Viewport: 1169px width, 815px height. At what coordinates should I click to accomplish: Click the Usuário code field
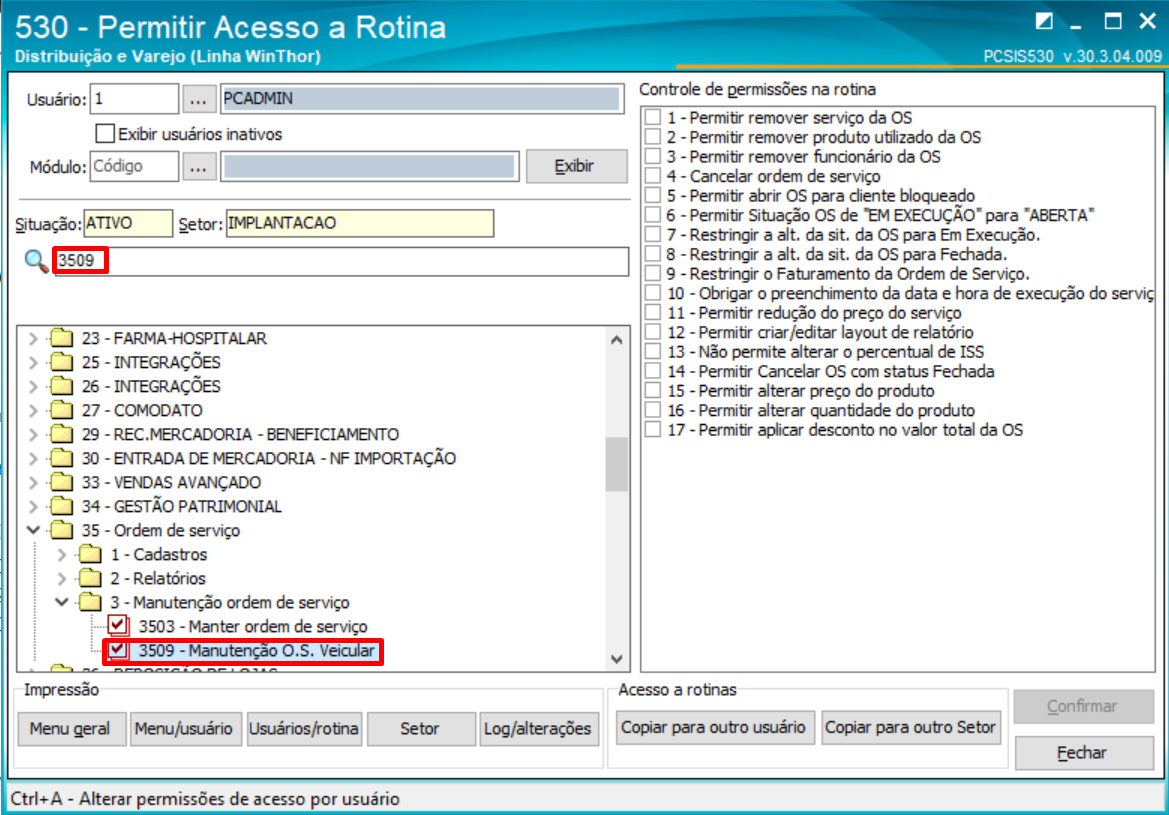pos(134,98)
